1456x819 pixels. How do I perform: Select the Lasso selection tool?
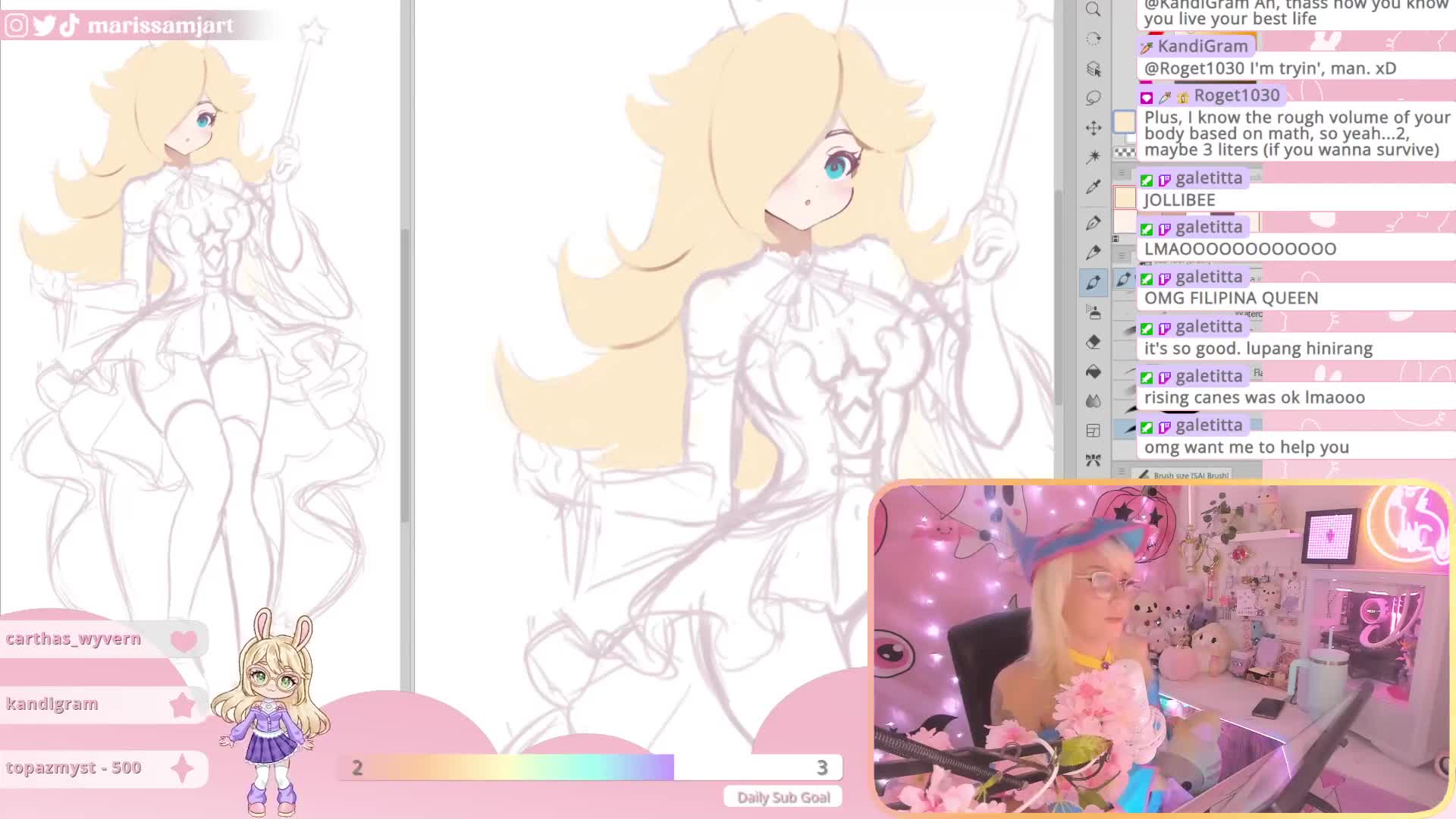pyautogui.click(x=1093, y=99)
